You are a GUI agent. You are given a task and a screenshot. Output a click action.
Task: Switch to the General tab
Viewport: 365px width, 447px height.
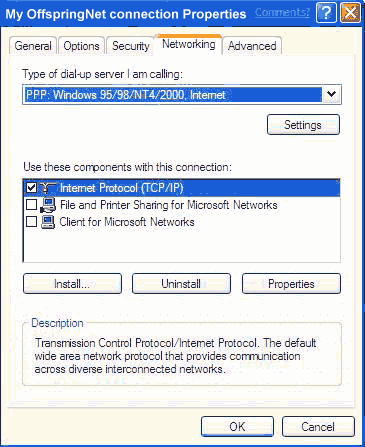33,46
